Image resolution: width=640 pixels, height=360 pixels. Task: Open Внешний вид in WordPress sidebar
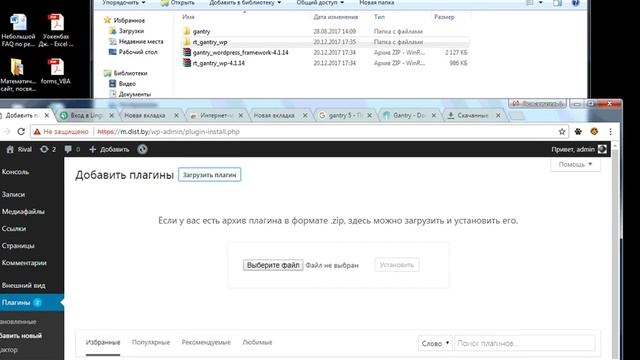(23, 285)
